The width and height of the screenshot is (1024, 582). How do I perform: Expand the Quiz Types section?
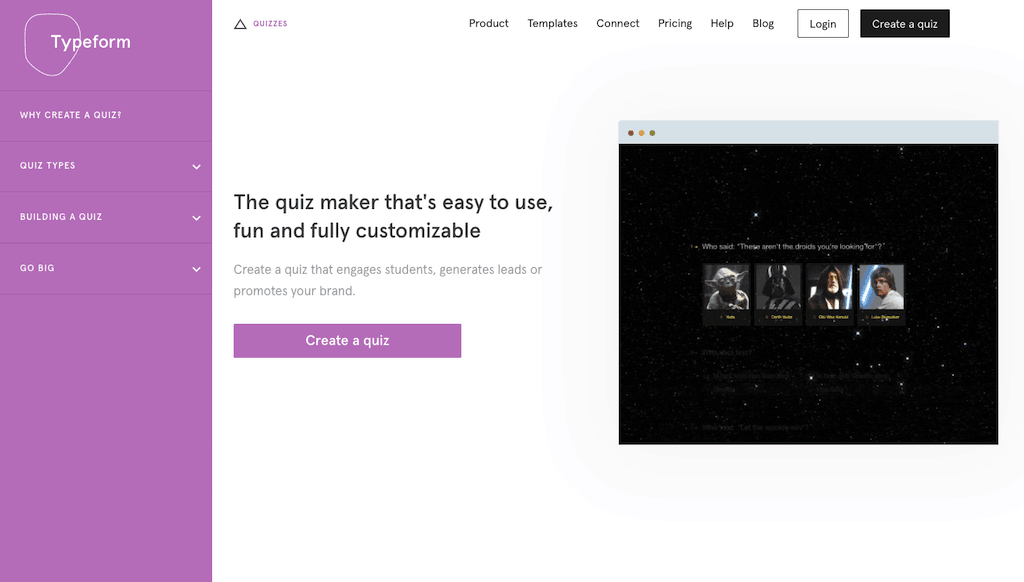(106, 165)
